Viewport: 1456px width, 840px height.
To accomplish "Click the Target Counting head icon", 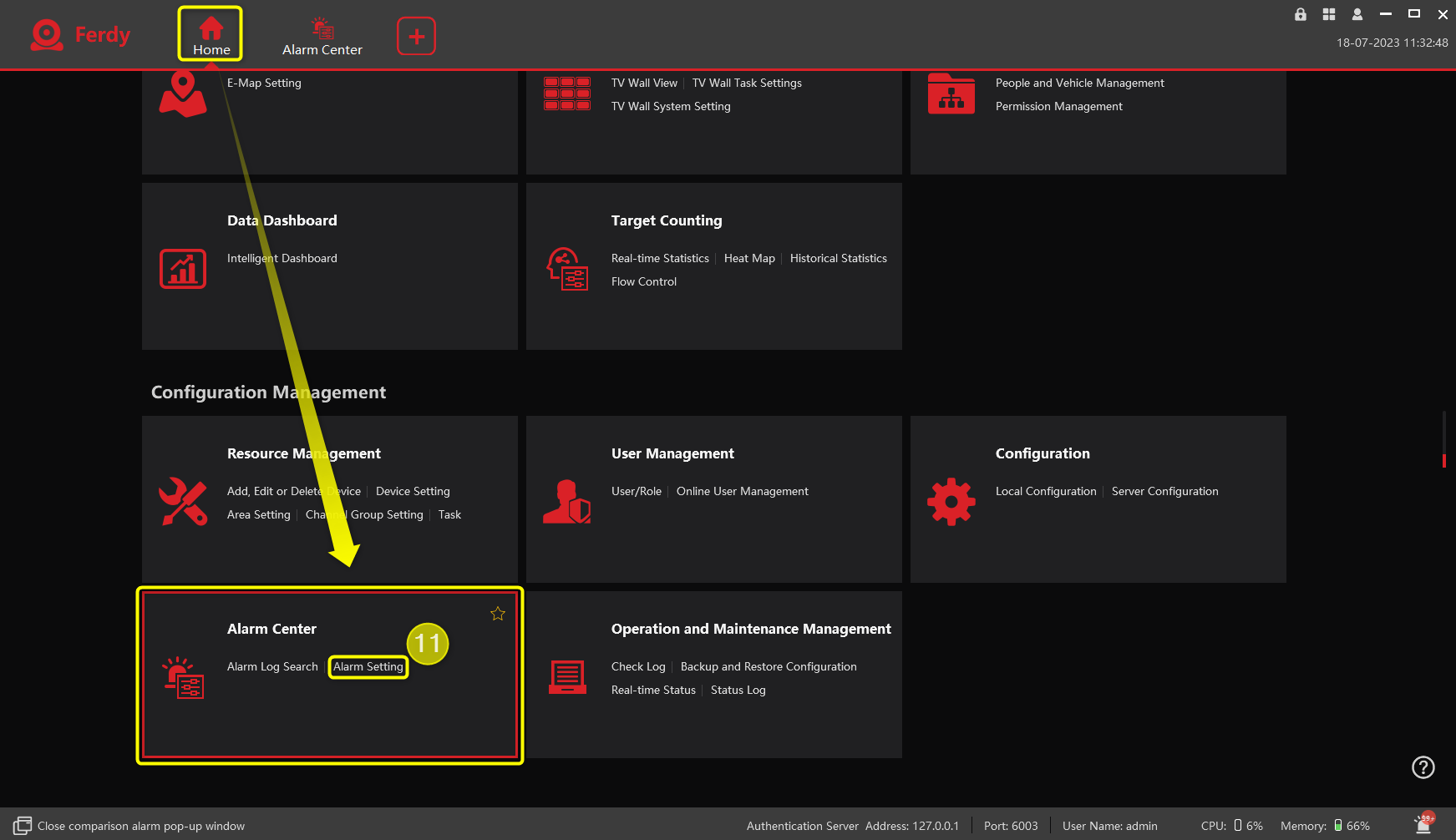I will (x=567, y=267).
